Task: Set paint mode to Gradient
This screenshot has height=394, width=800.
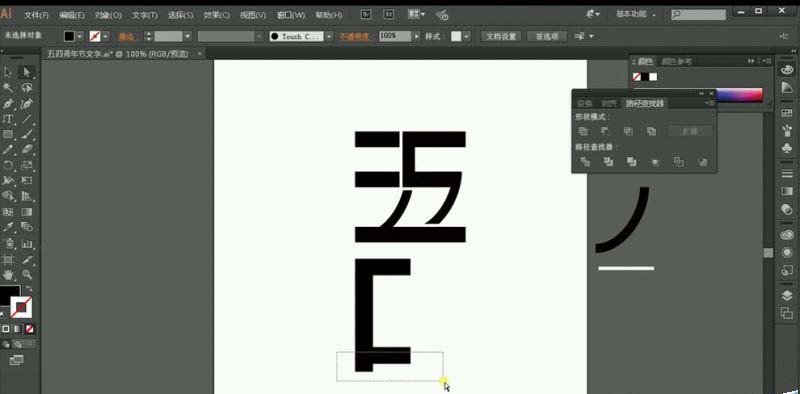Action: tap(18, 329)
